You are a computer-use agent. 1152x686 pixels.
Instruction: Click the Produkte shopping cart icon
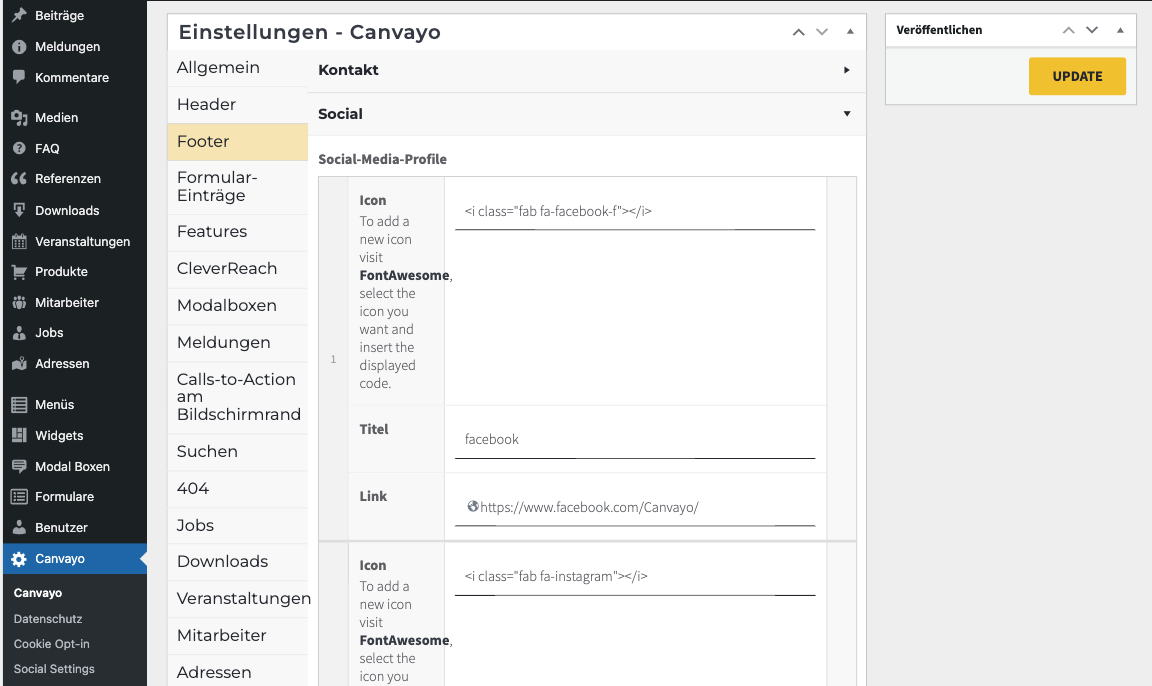point(19,272)
